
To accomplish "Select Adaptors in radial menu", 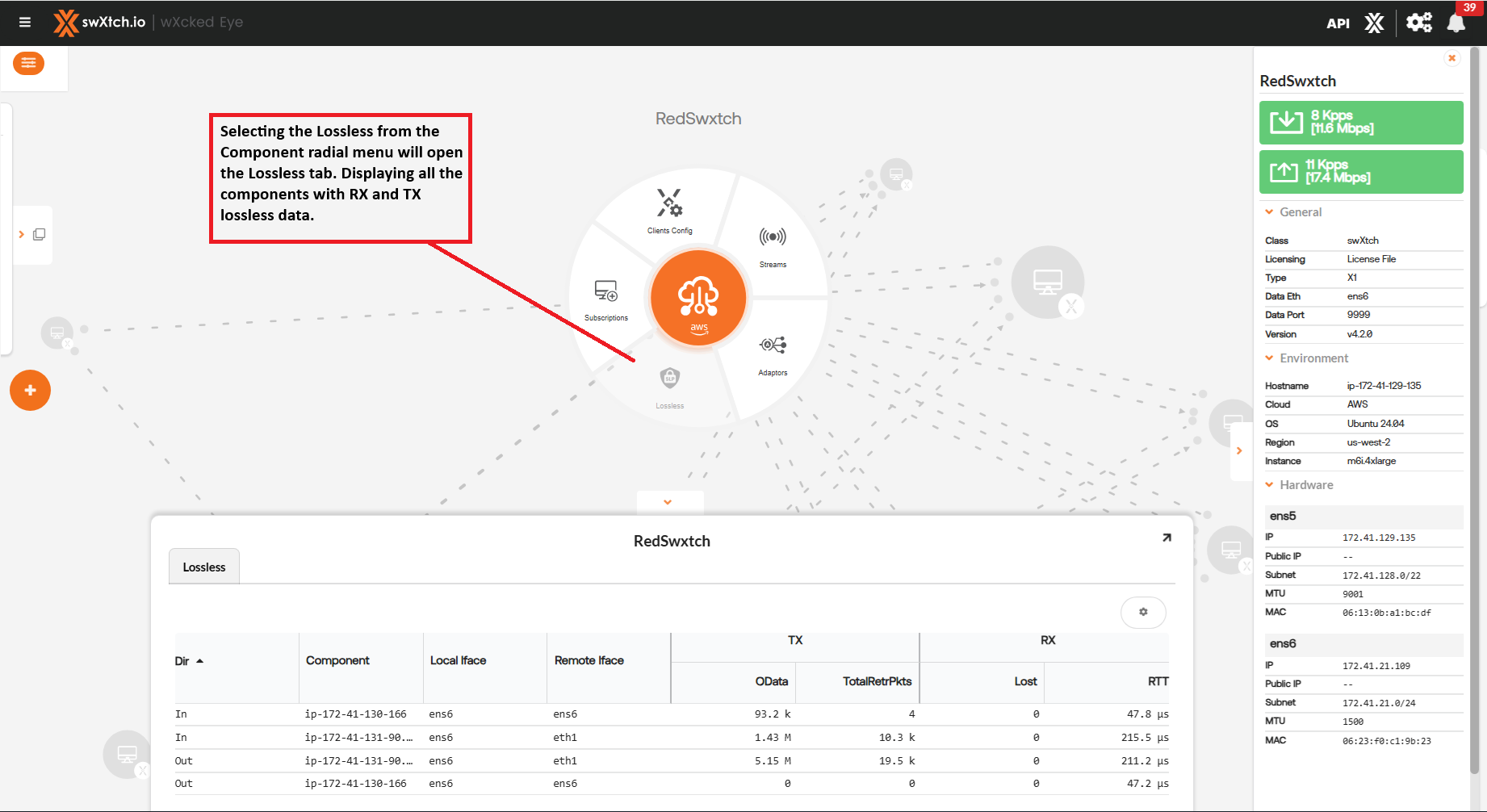I will pos(773,354).
